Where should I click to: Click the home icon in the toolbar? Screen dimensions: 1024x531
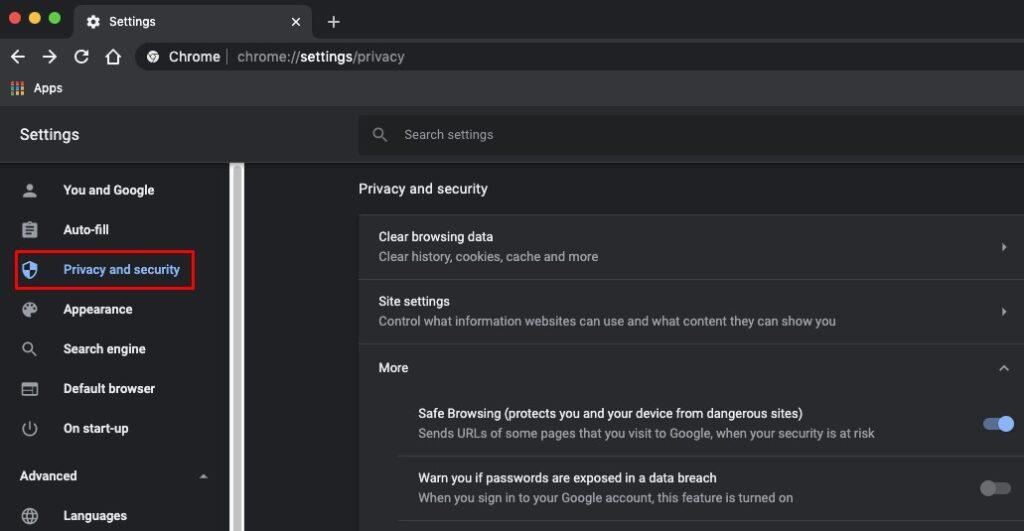(x=113, y=57)
